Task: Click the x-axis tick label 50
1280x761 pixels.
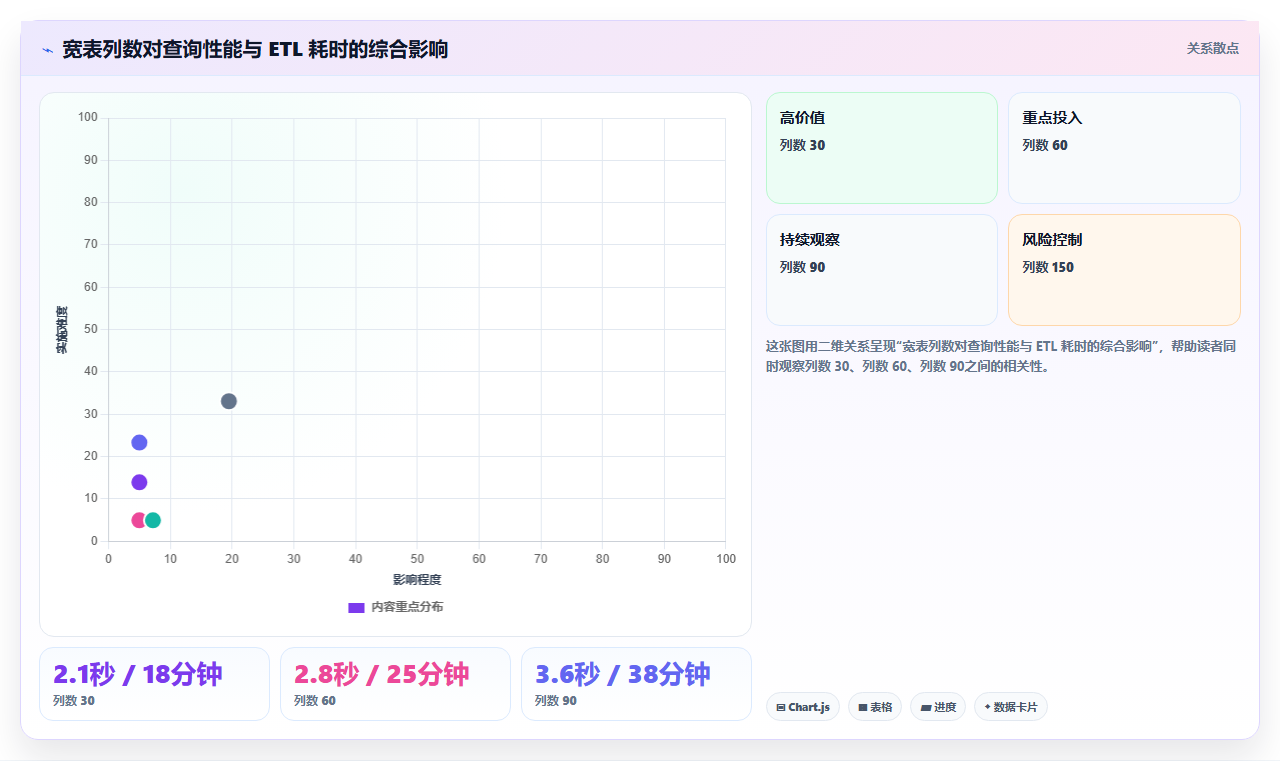Action: pos(417,558)
